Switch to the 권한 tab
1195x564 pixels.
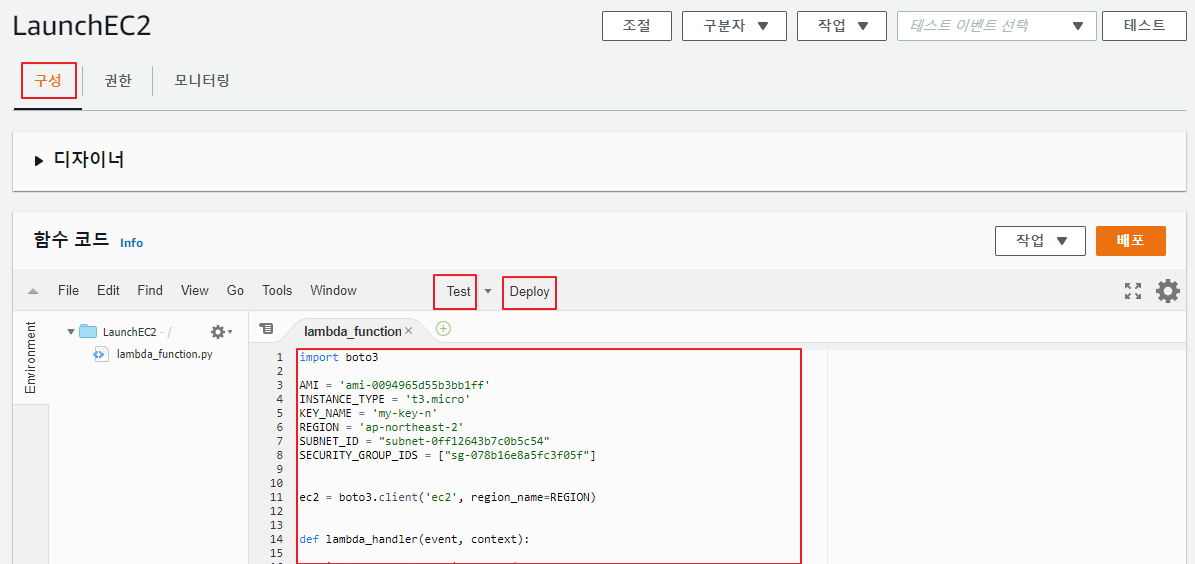(118, 81)
